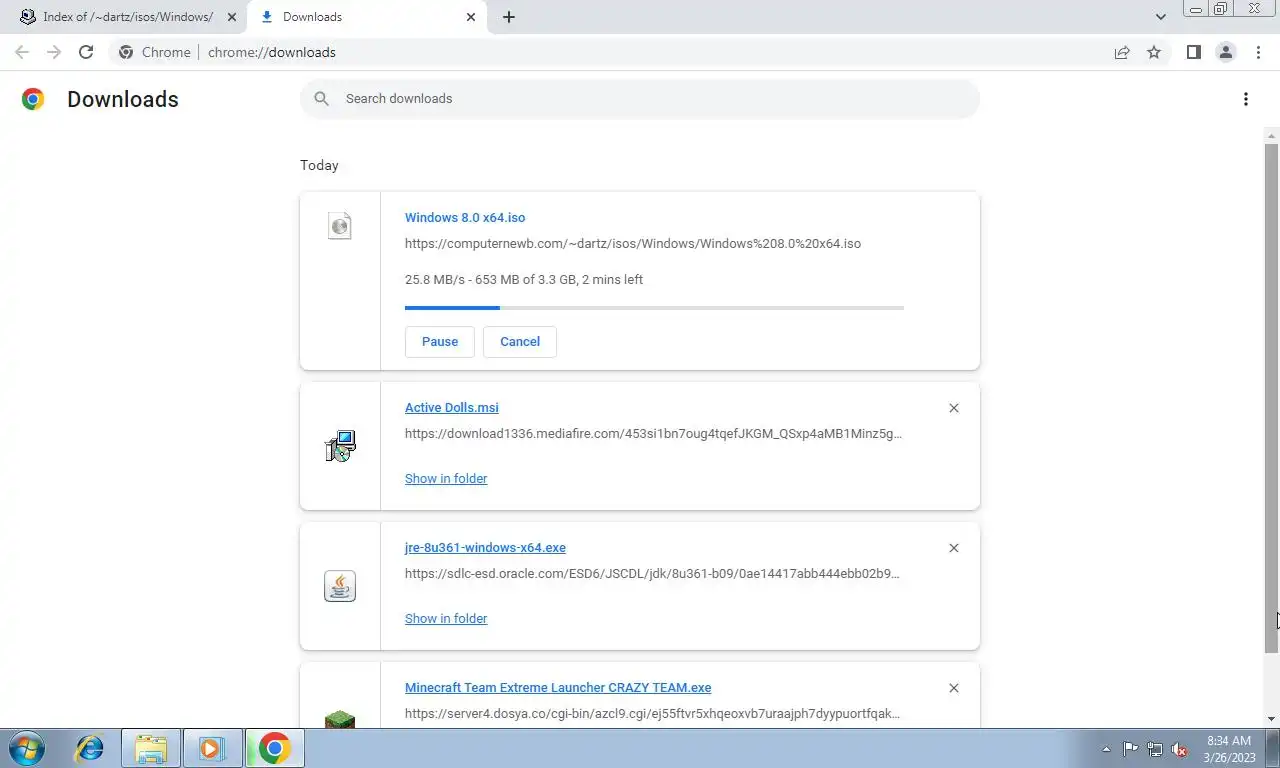The image size is (1280, 768).
Task: Close the Index of /~dartz tab
Action: pos(232,17)
